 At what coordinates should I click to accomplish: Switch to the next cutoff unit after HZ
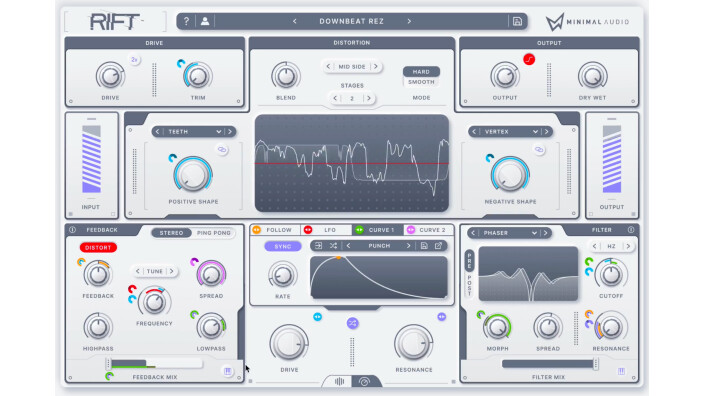pyautogui.click(x=628, y=246)
